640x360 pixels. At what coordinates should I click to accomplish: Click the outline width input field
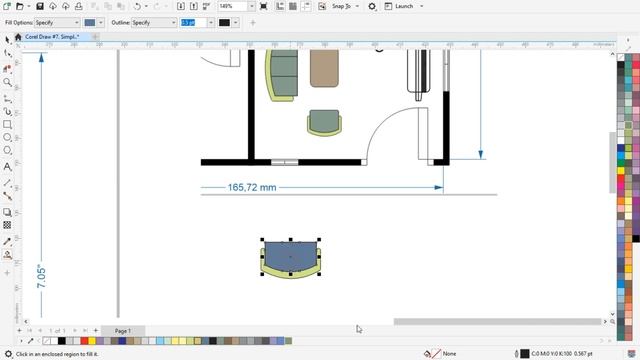(193, 22)
